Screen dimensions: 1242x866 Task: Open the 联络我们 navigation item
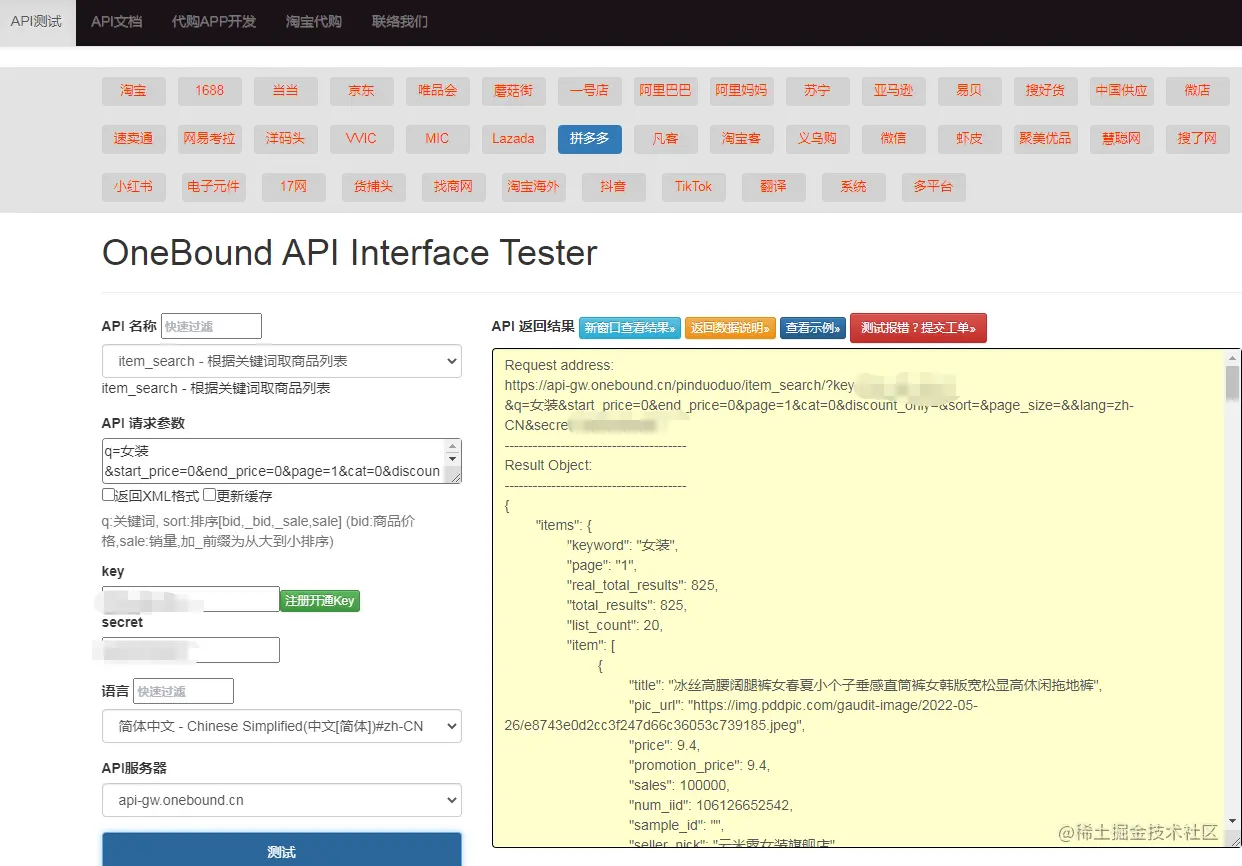tap(400, 22)
